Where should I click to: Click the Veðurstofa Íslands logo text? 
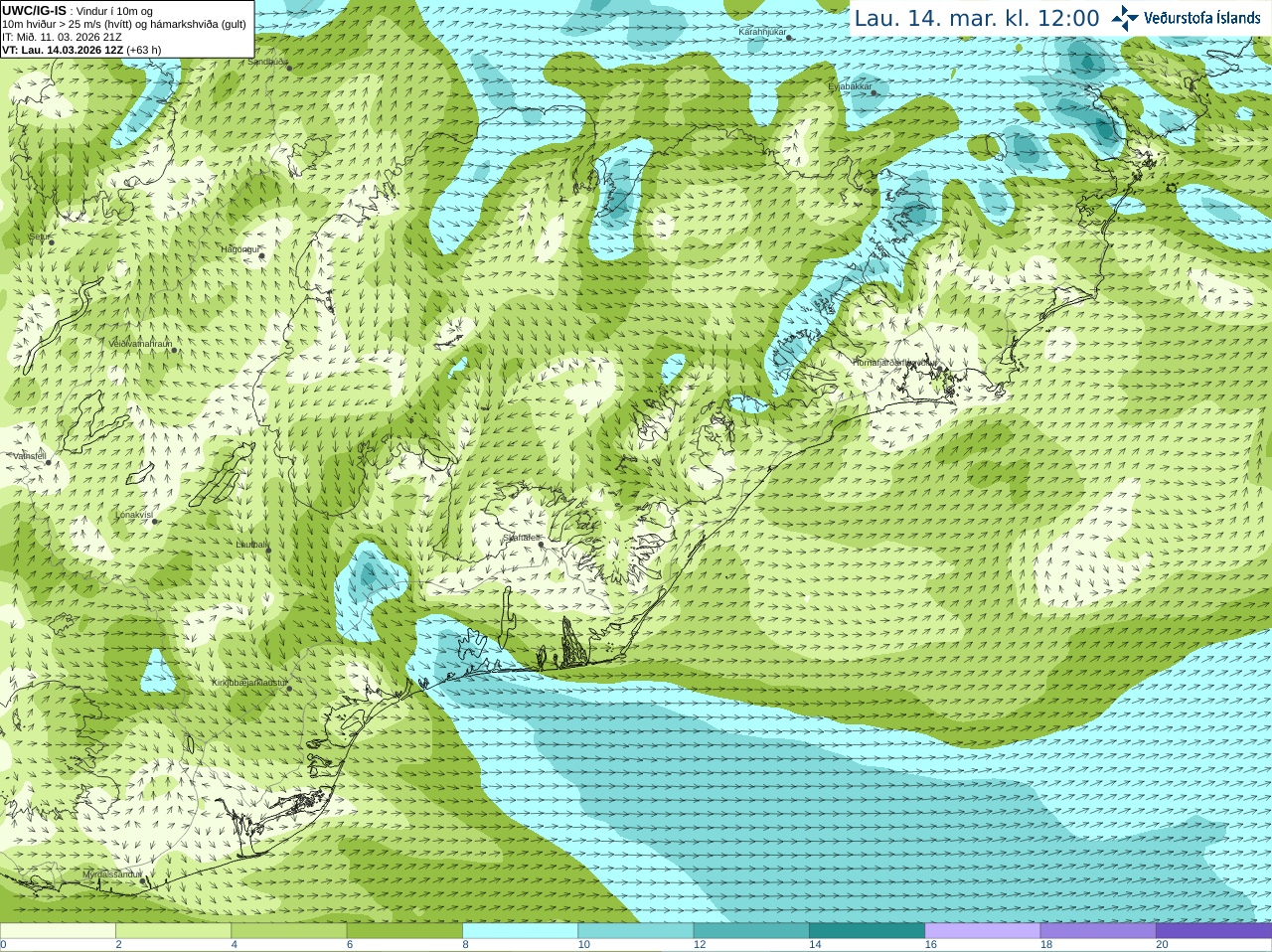tap(1201, 18)
